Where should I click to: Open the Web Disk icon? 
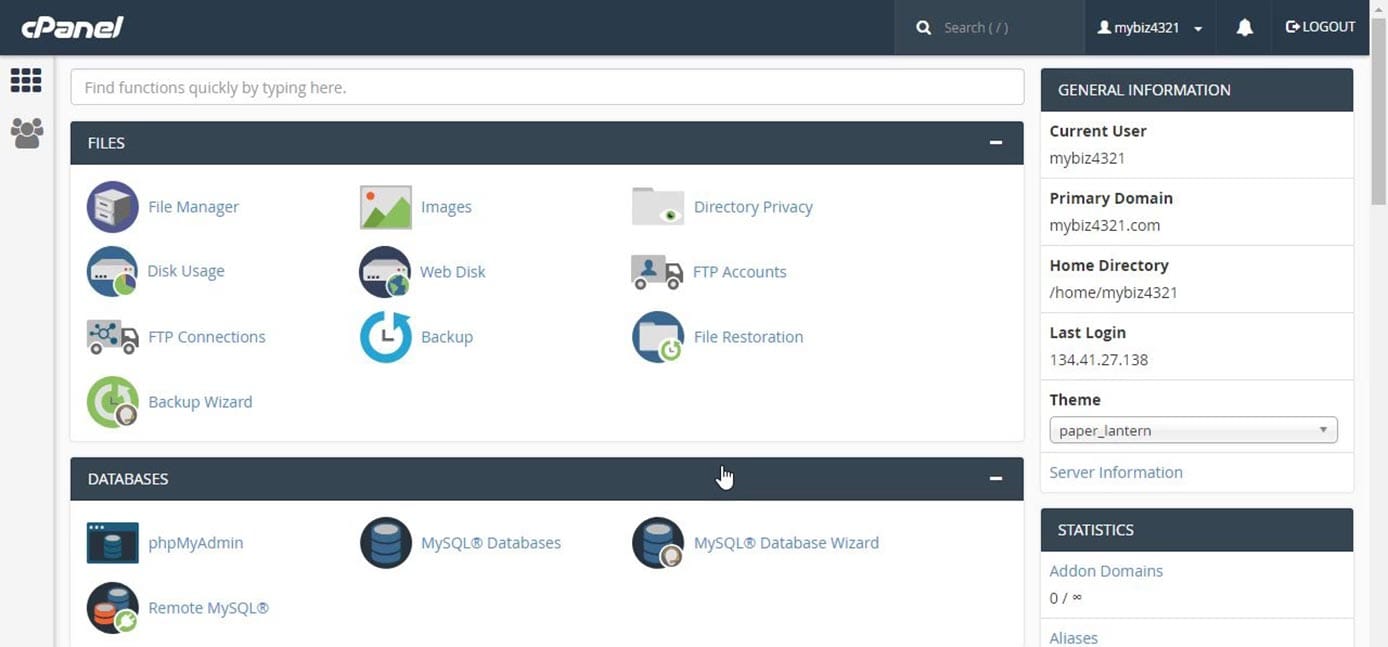coord(385,272)
